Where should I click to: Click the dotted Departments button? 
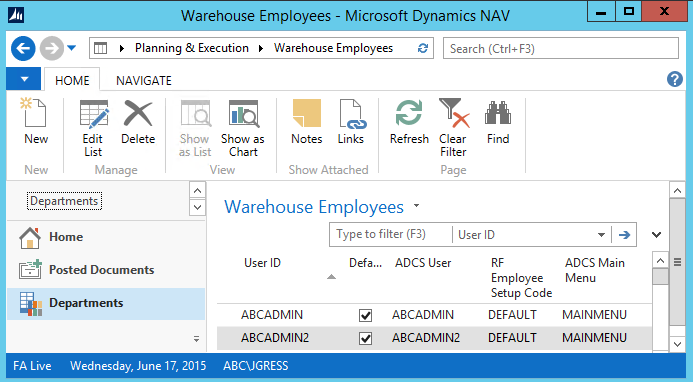[65, 201]
